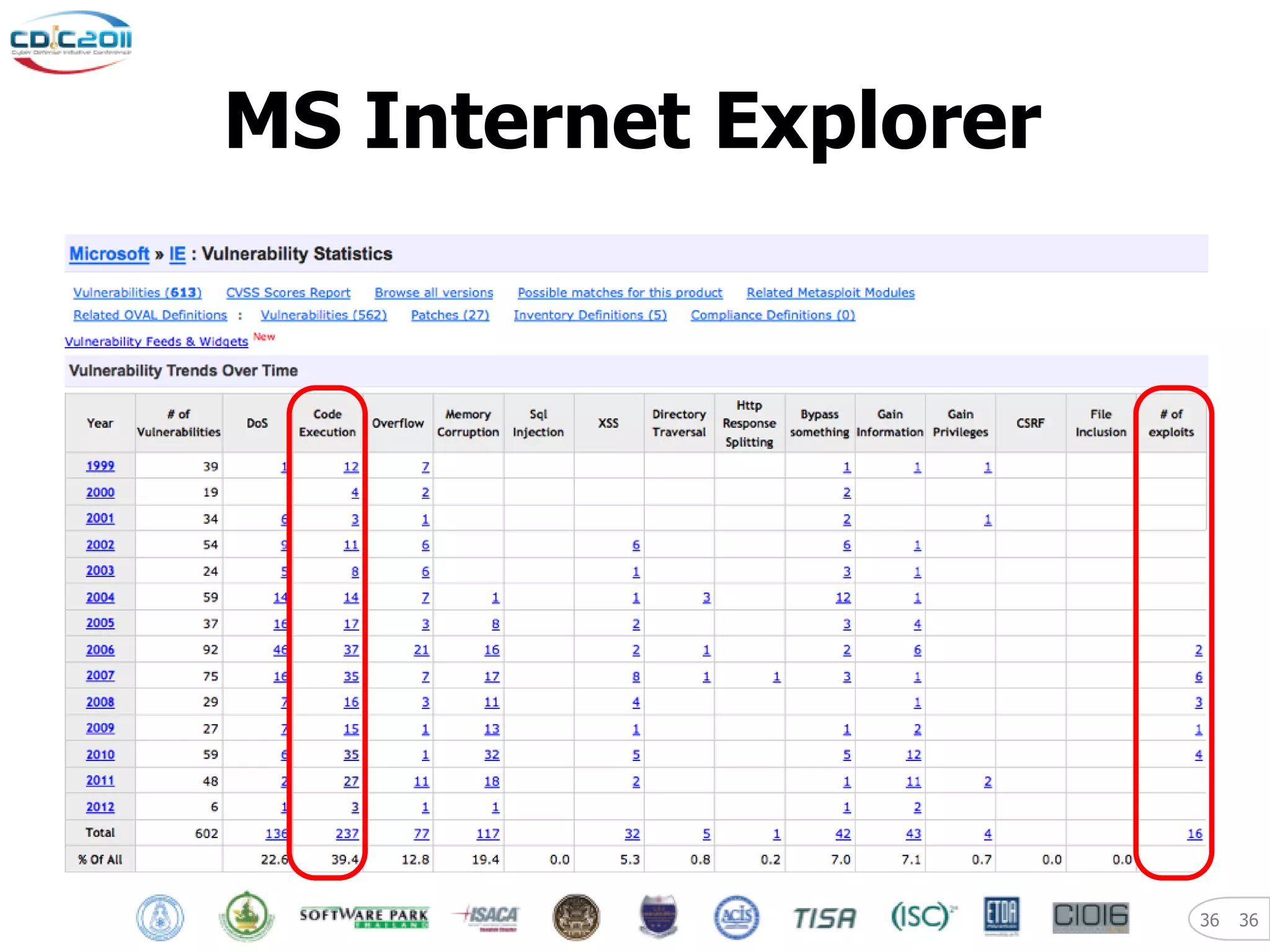Open Vulnerabilities (613) link
The image size is (1270, 952).
(x=138, y=293)
